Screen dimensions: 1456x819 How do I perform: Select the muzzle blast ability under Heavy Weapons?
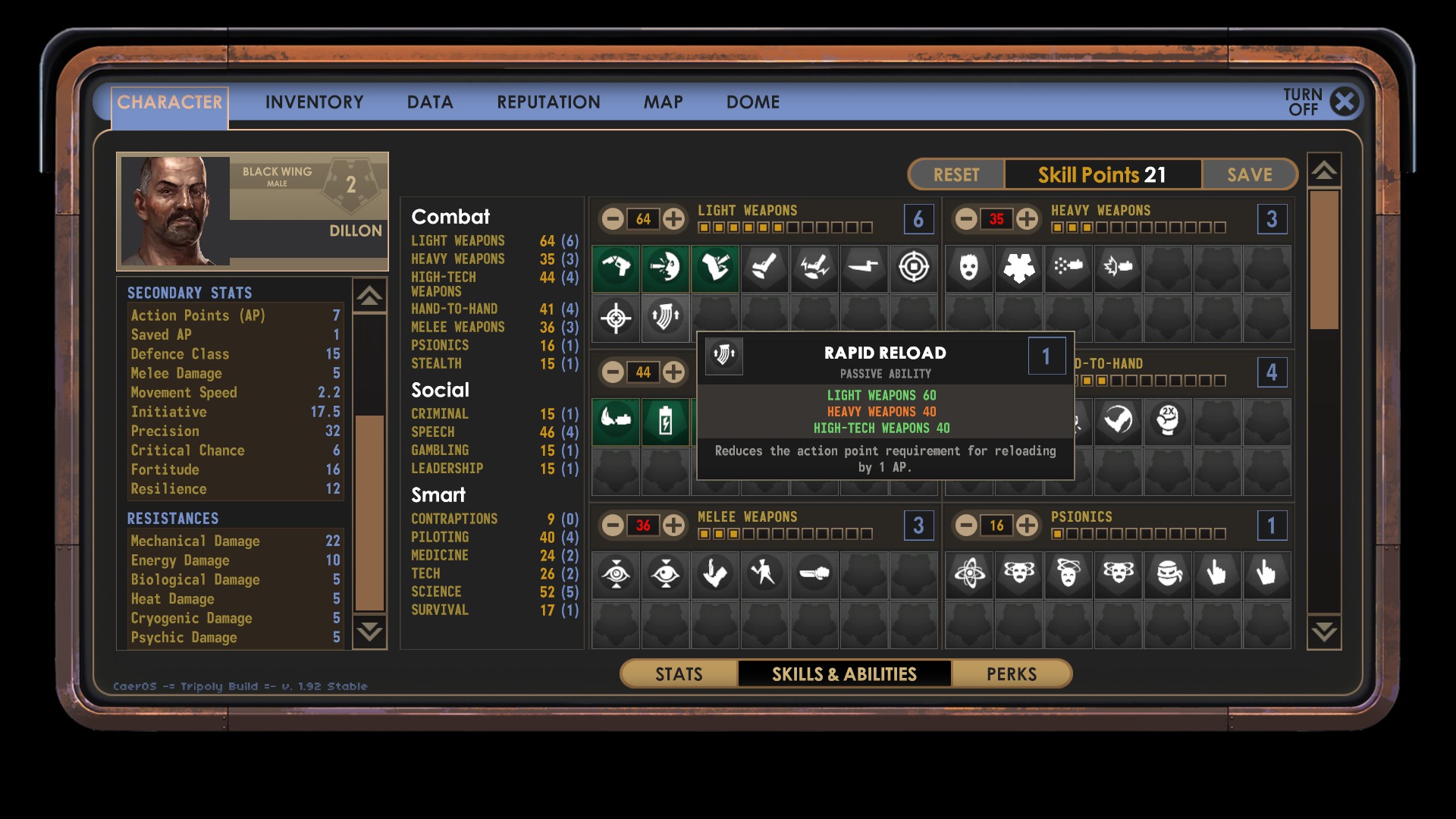1118,268
